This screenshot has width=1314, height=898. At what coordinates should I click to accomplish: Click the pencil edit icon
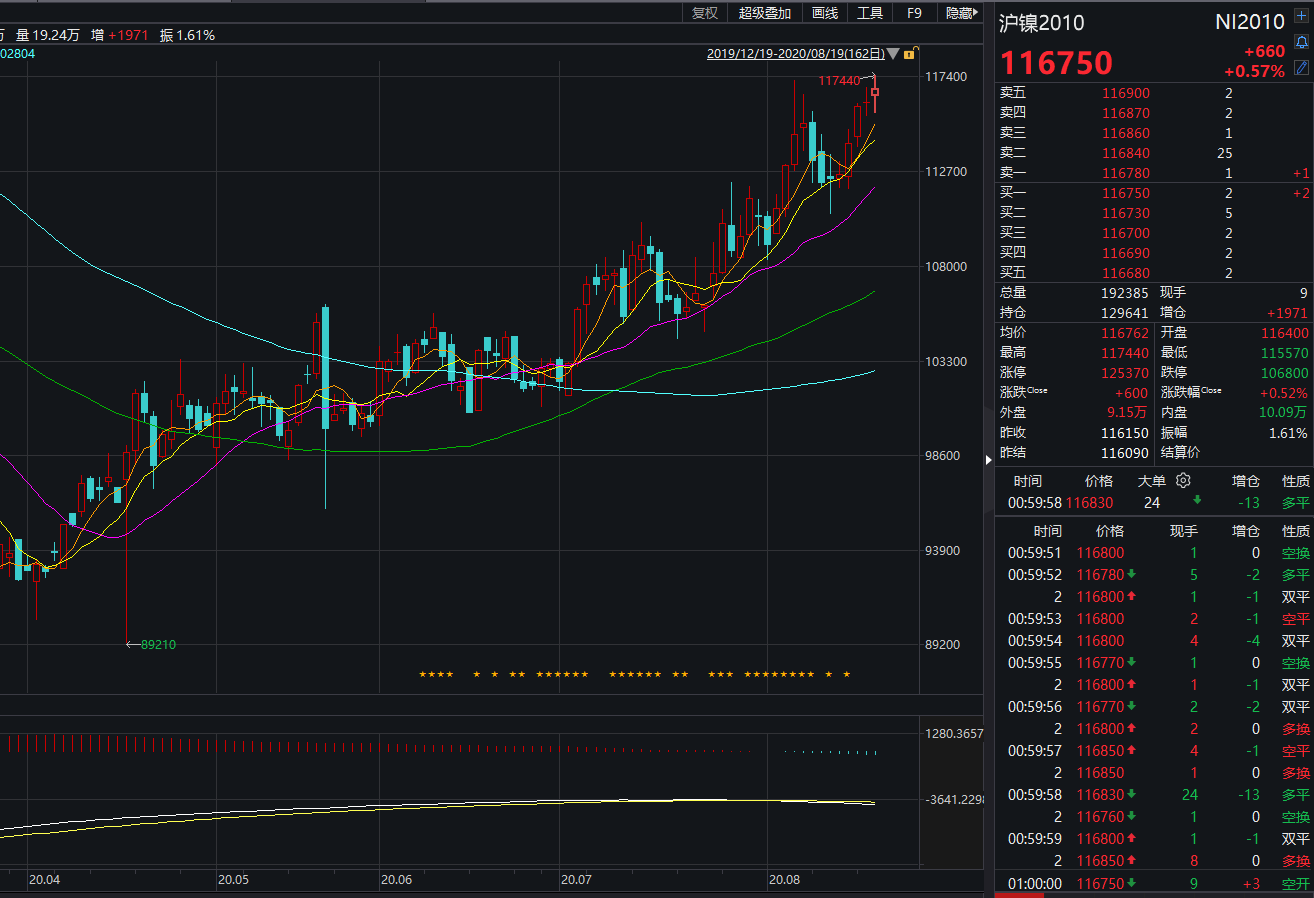[x=1301, y=68]
